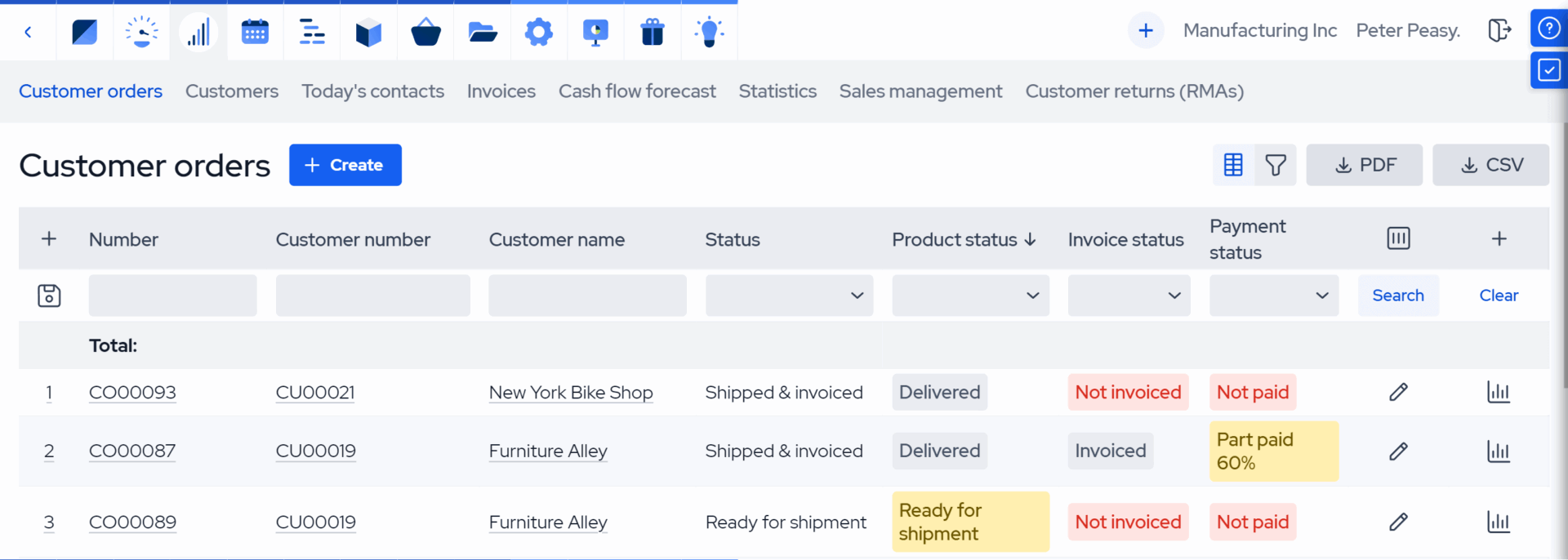The width and height of the screenshot is (1568, 560).
Task: Open the column chooser icon in header
Action: pyautogui.click(x=1398, y=238)
